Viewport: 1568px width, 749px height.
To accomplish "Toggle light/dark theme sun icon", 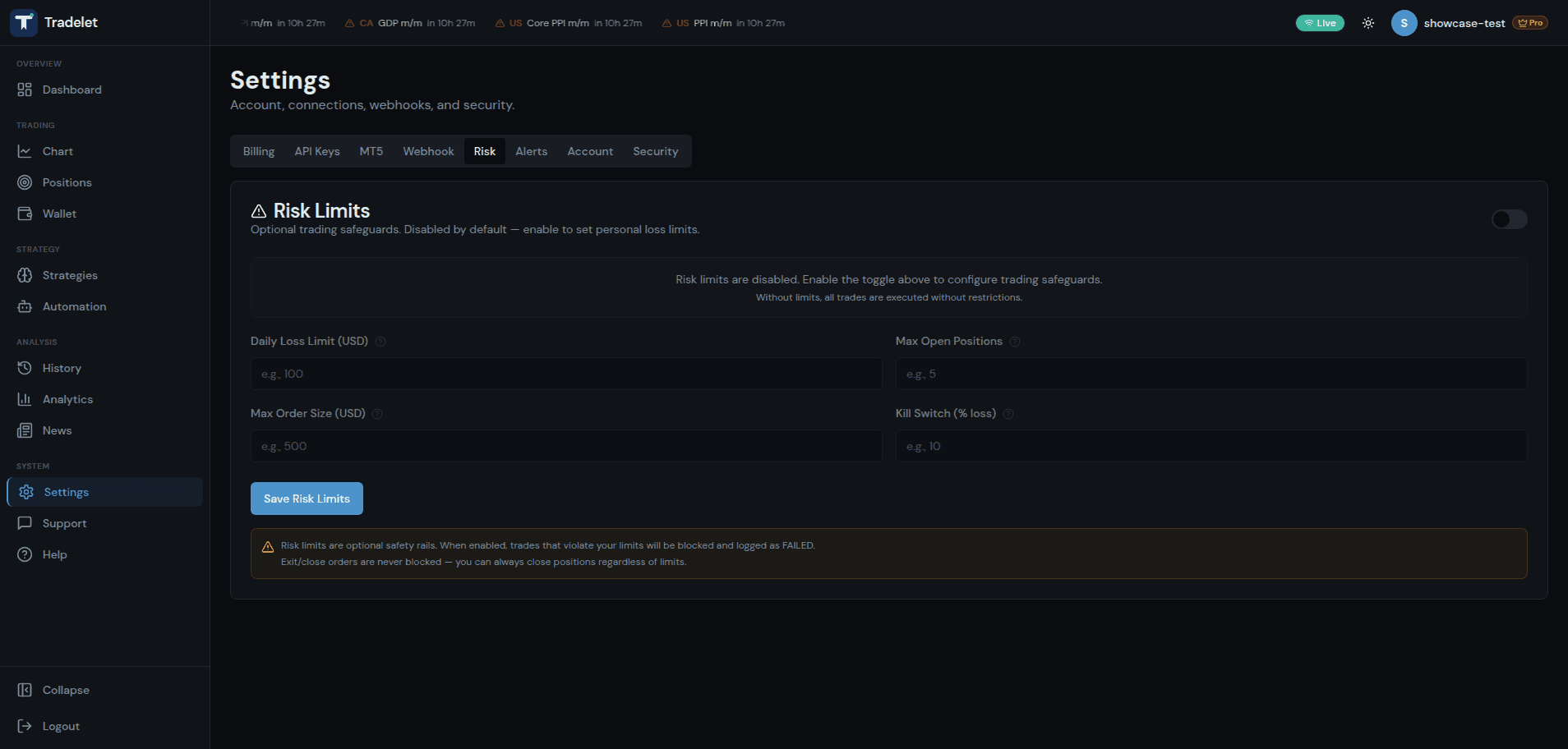I will point(1367,23).
